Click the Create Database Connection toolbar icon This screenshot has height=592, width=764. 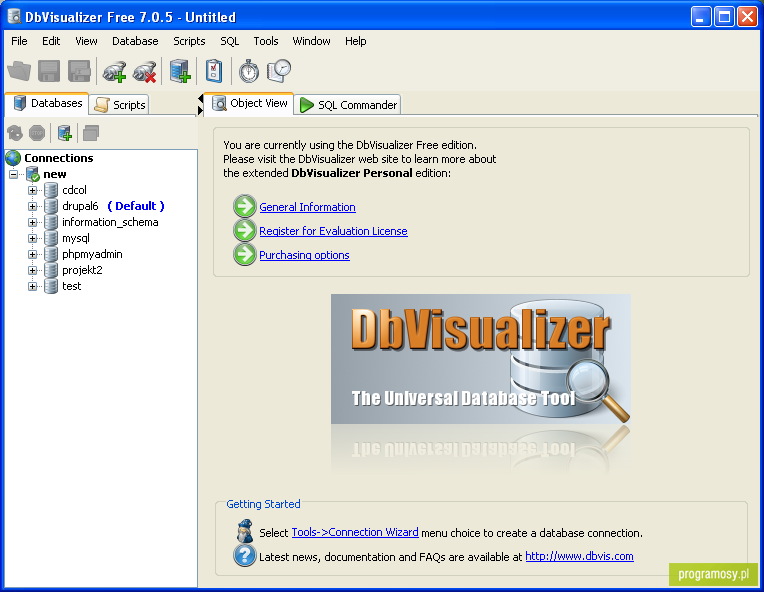180,71
